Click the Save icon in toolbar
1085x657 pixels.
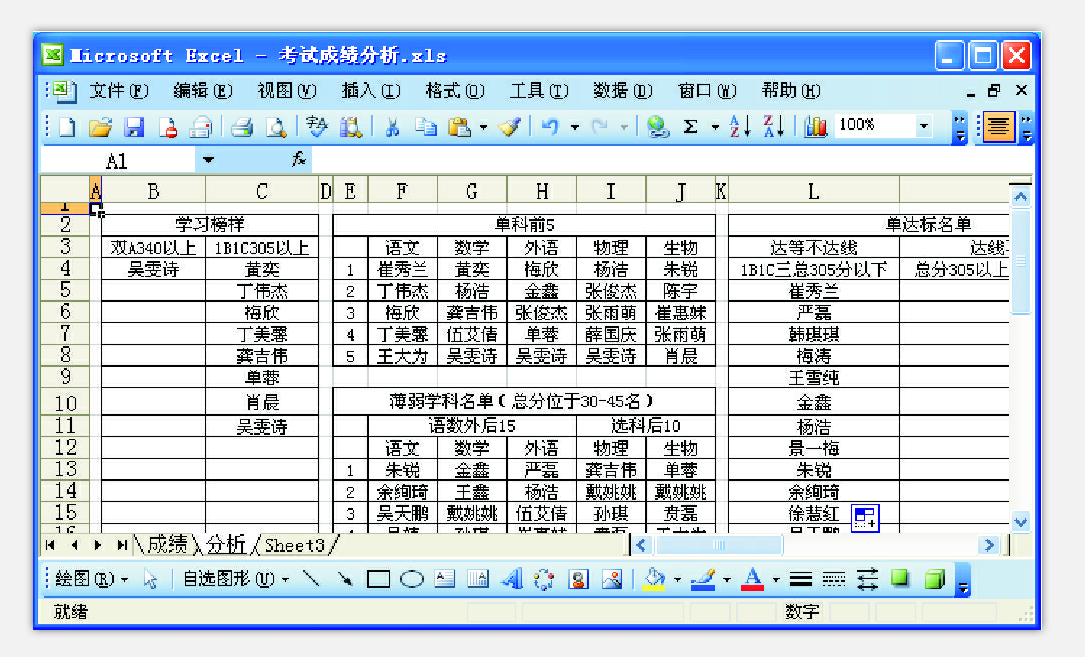point(134,127)
